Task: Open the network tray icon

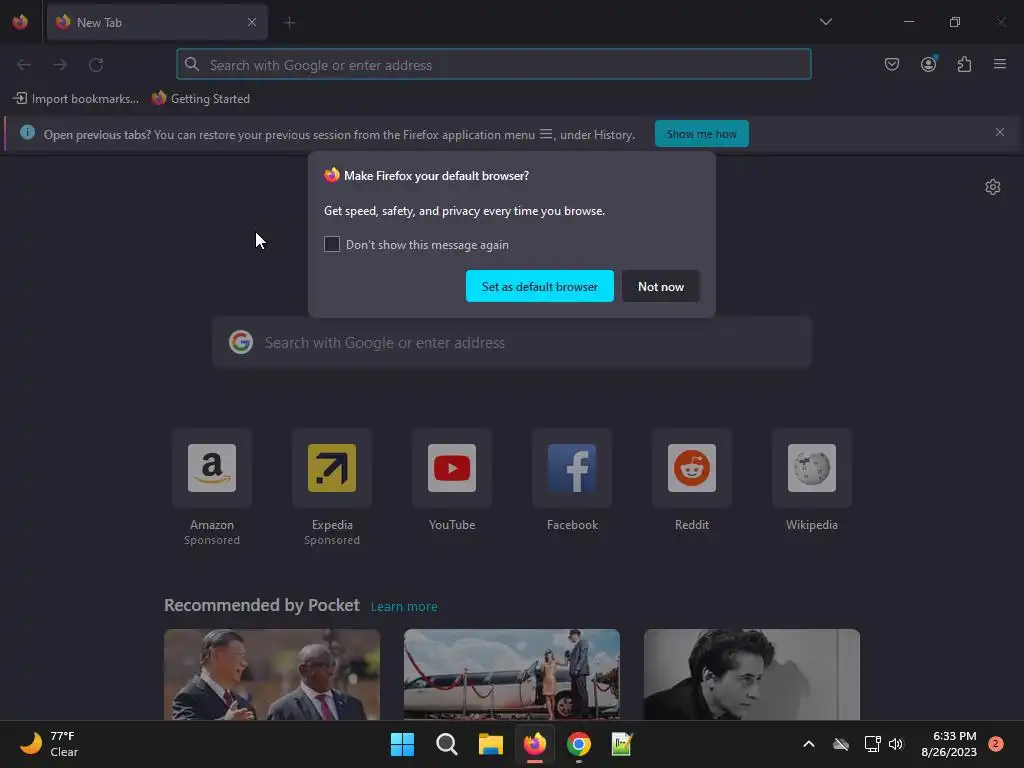Action: coord(872,744)
